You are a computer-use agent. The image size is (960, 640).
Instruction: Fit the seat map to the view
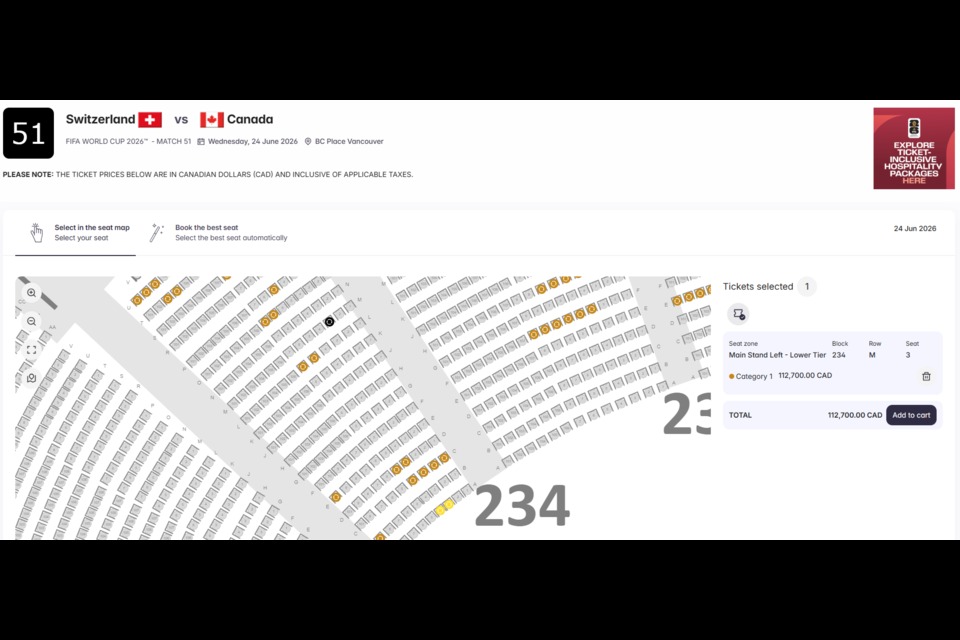(32, 350)
